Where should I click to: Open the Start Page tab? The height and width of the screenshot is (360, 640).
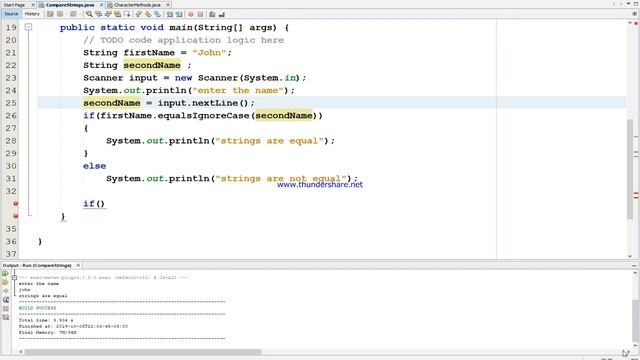point(14,5)
